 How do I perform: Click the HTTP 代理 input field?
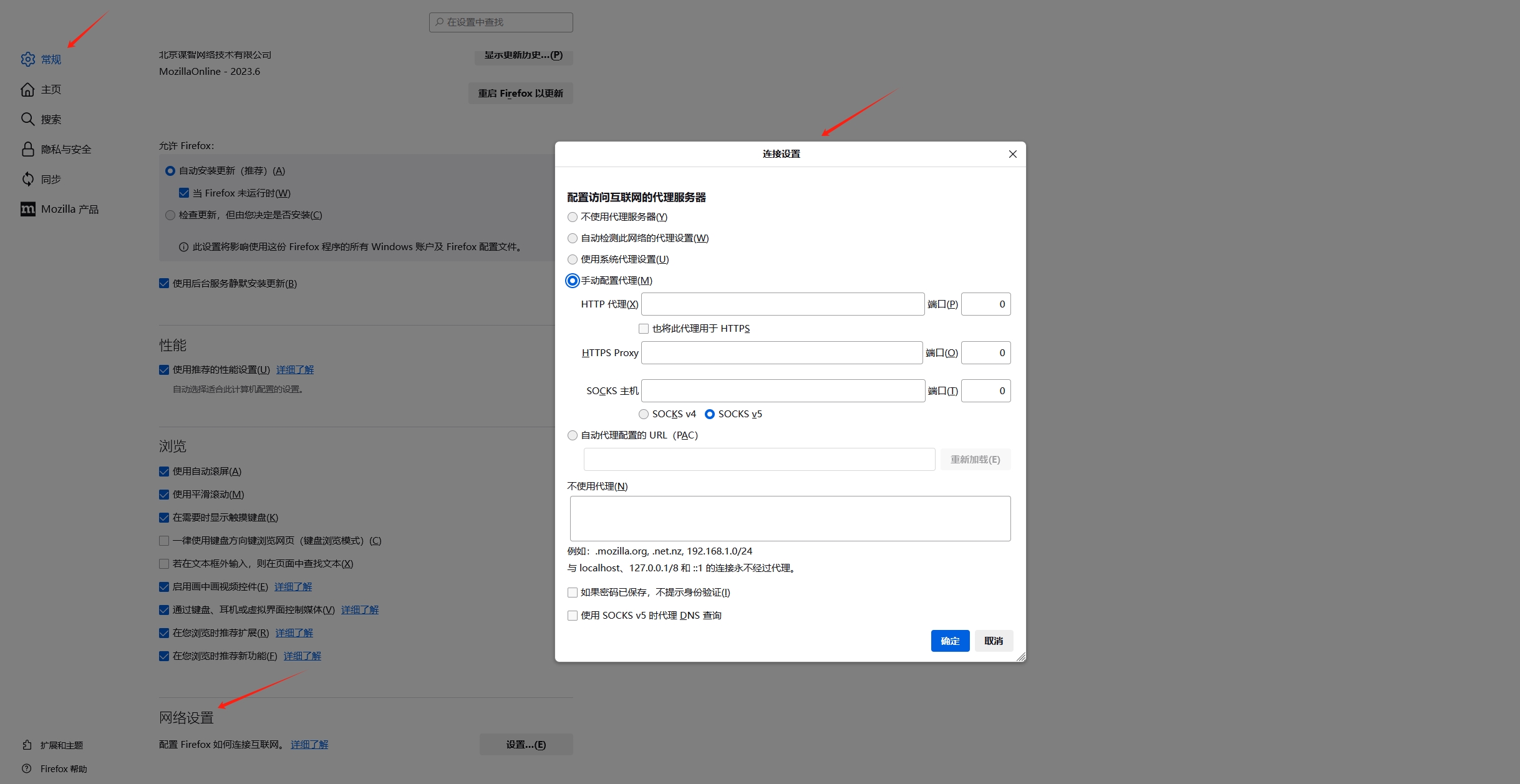tap(782, 304)
